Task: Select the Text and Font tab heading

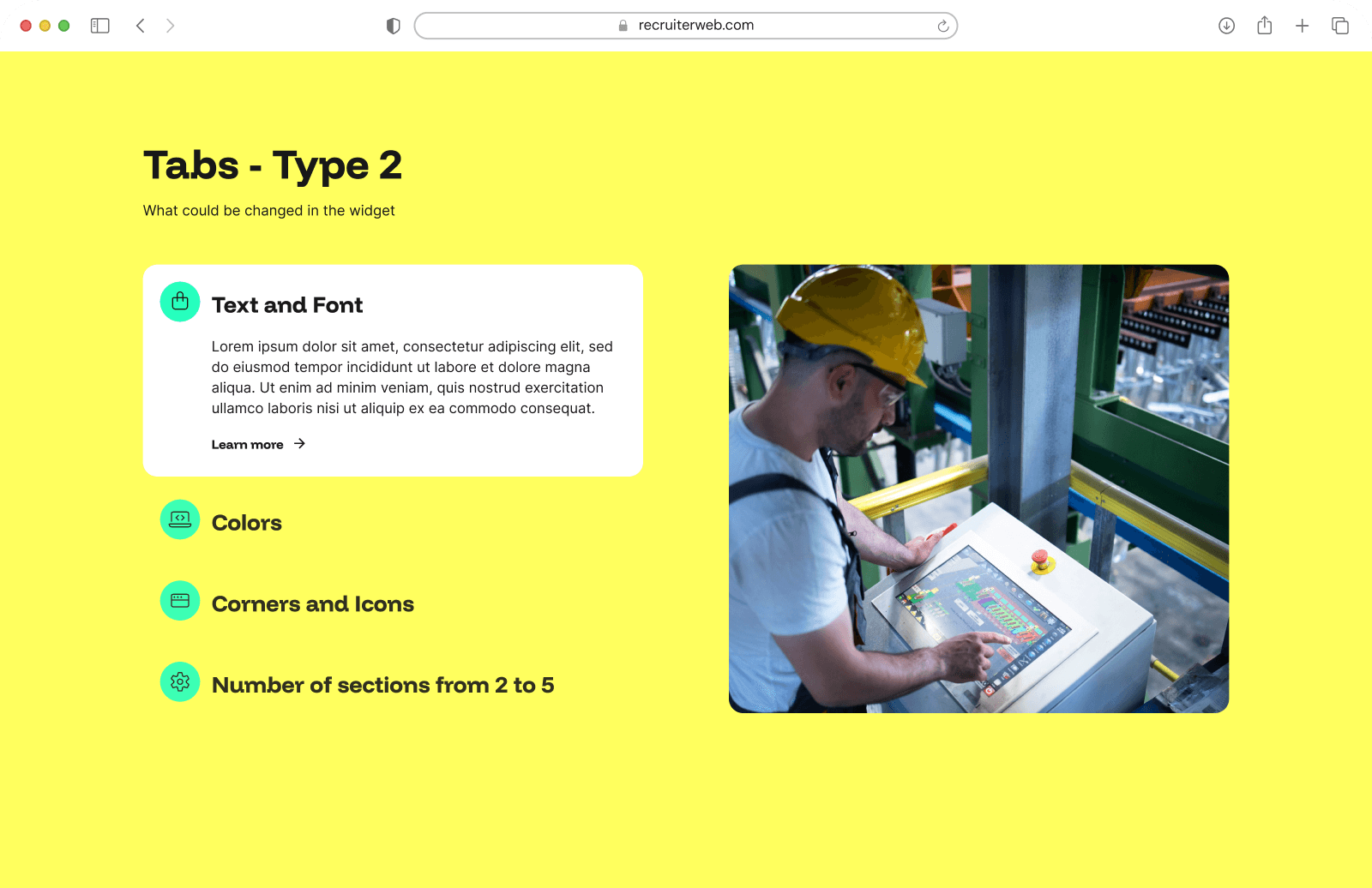Action: (287, 305)
